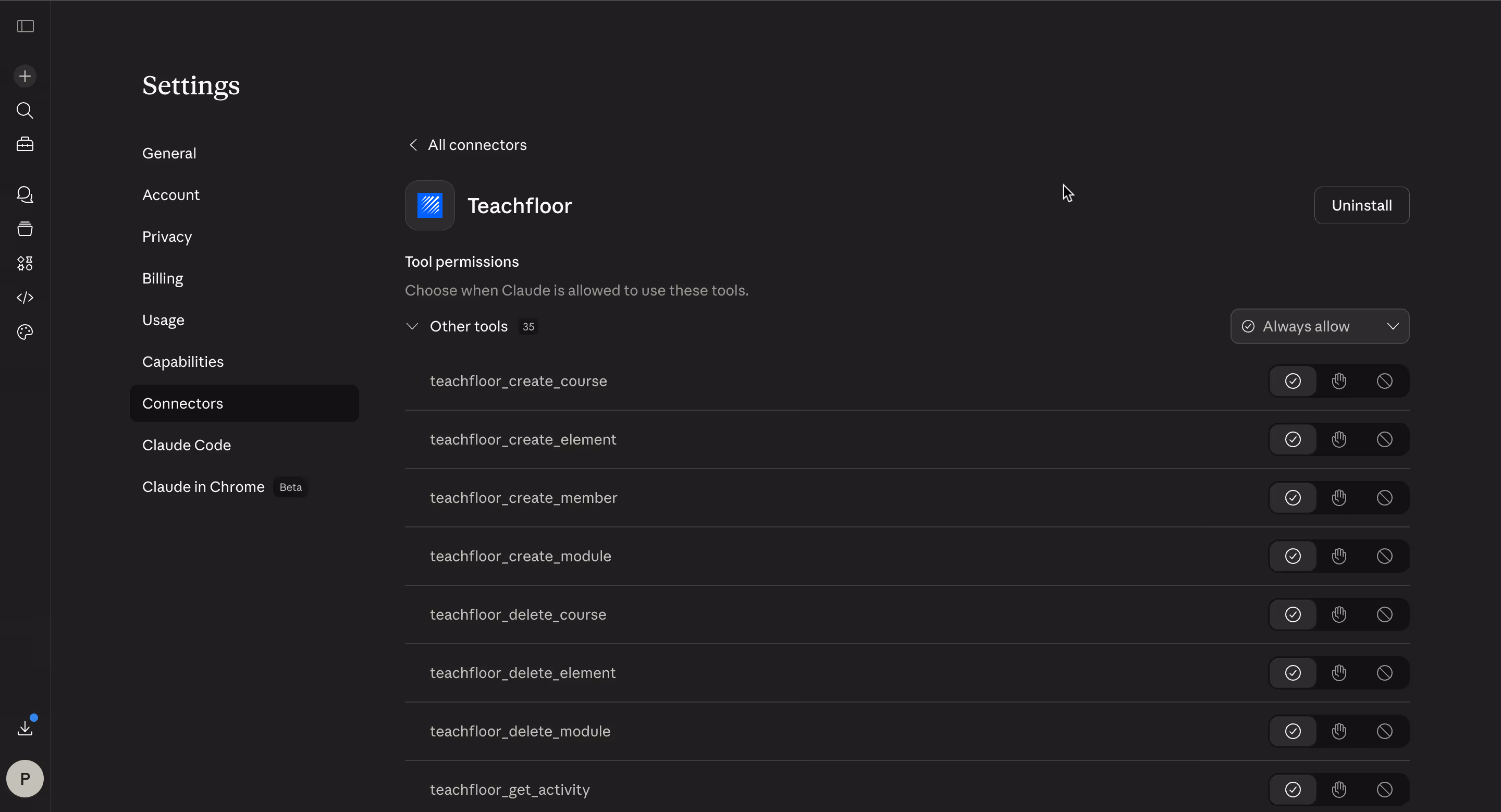Block teachfloor_delete_course tool
This screenshot has height=812, width=1501.
point(1385,614)
